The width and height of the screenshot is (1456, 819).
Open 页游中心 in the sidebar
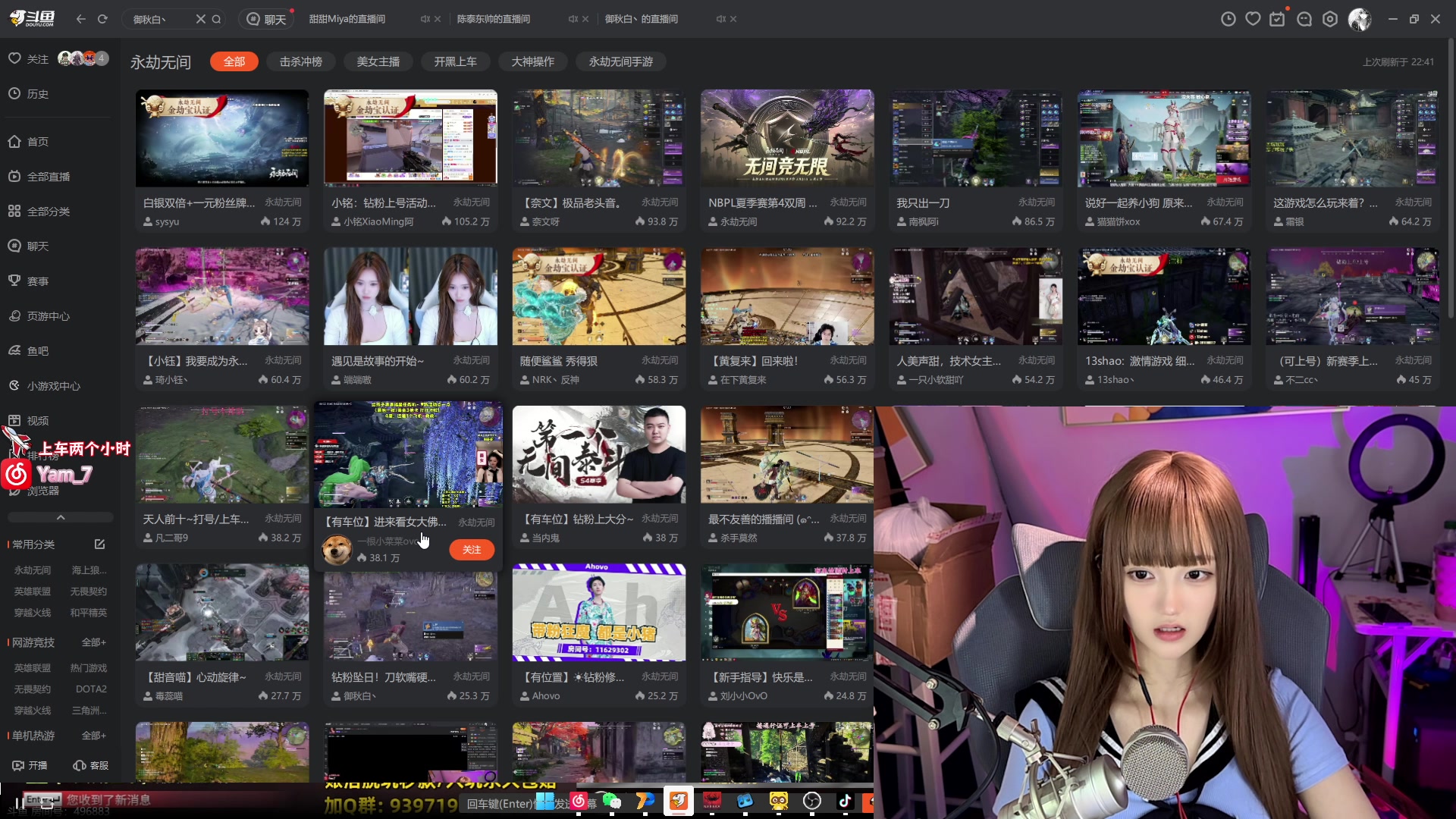click(39, 315)
